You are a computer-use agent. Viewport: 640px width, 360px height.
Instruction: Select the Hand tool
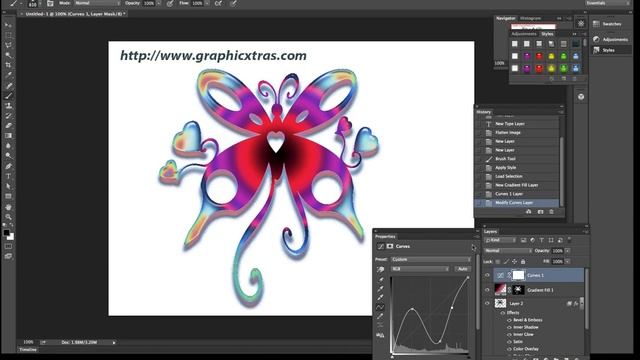(8, 207)
